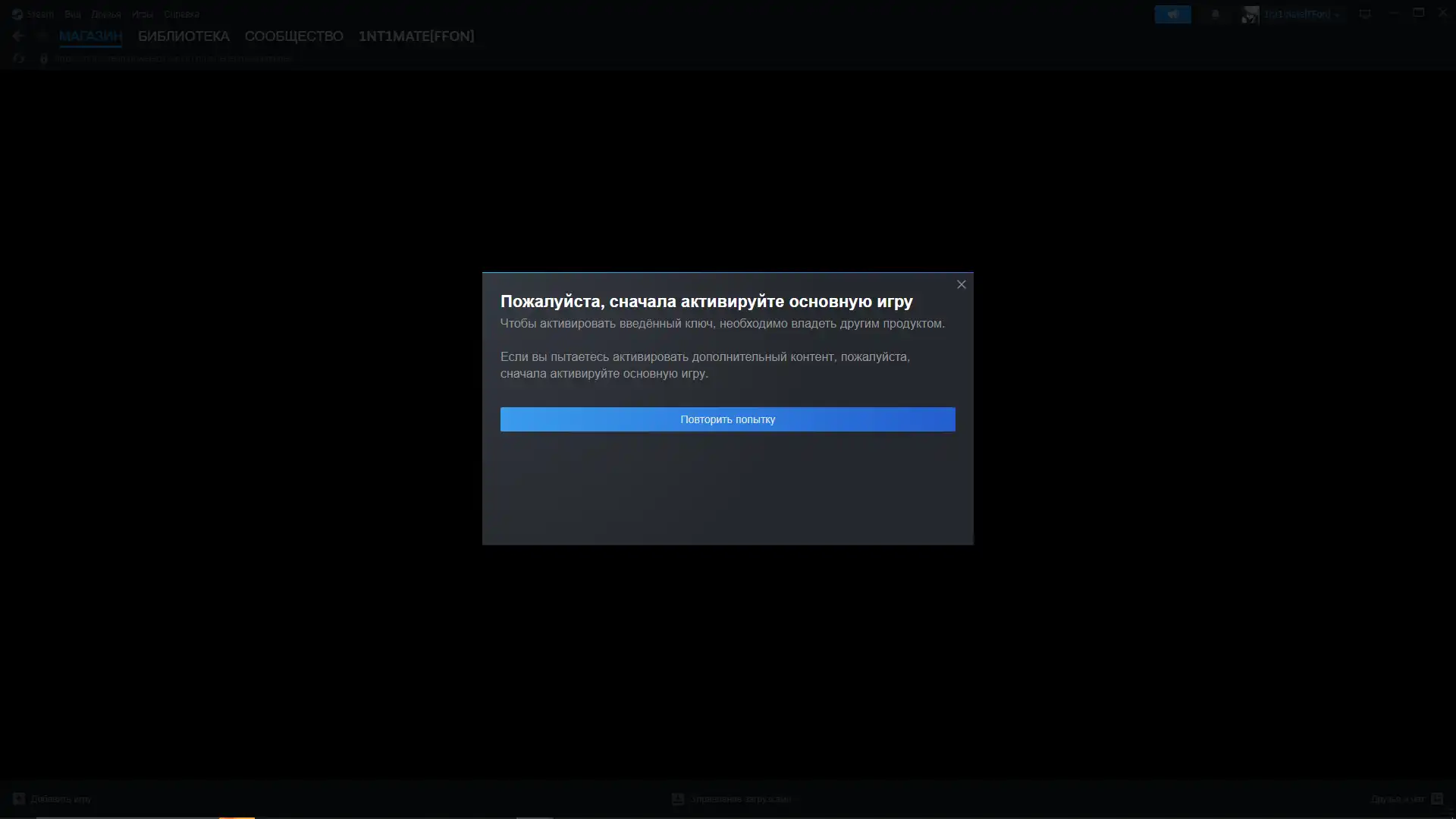The height and width of the screenshot is (819, 1456).
Task: Open the СООБЩЕСТВО community tab
Action: [x=293, y=36]
